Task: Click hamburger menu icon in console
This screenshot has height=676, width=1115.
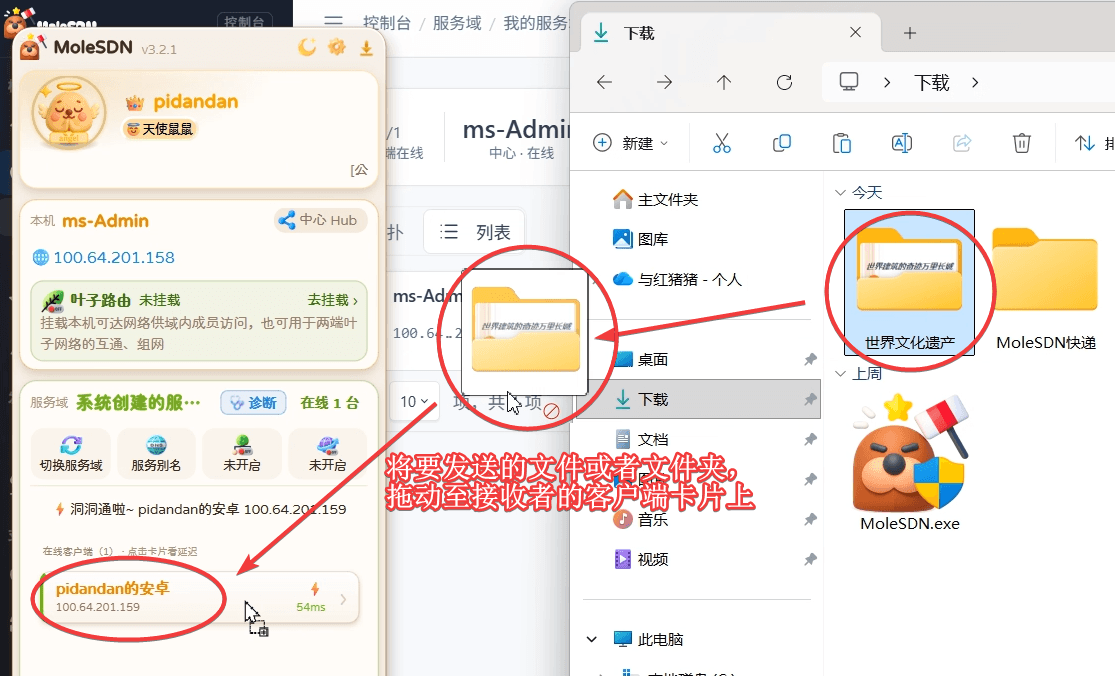Action: pyautogui.click(x=334, y=21)
